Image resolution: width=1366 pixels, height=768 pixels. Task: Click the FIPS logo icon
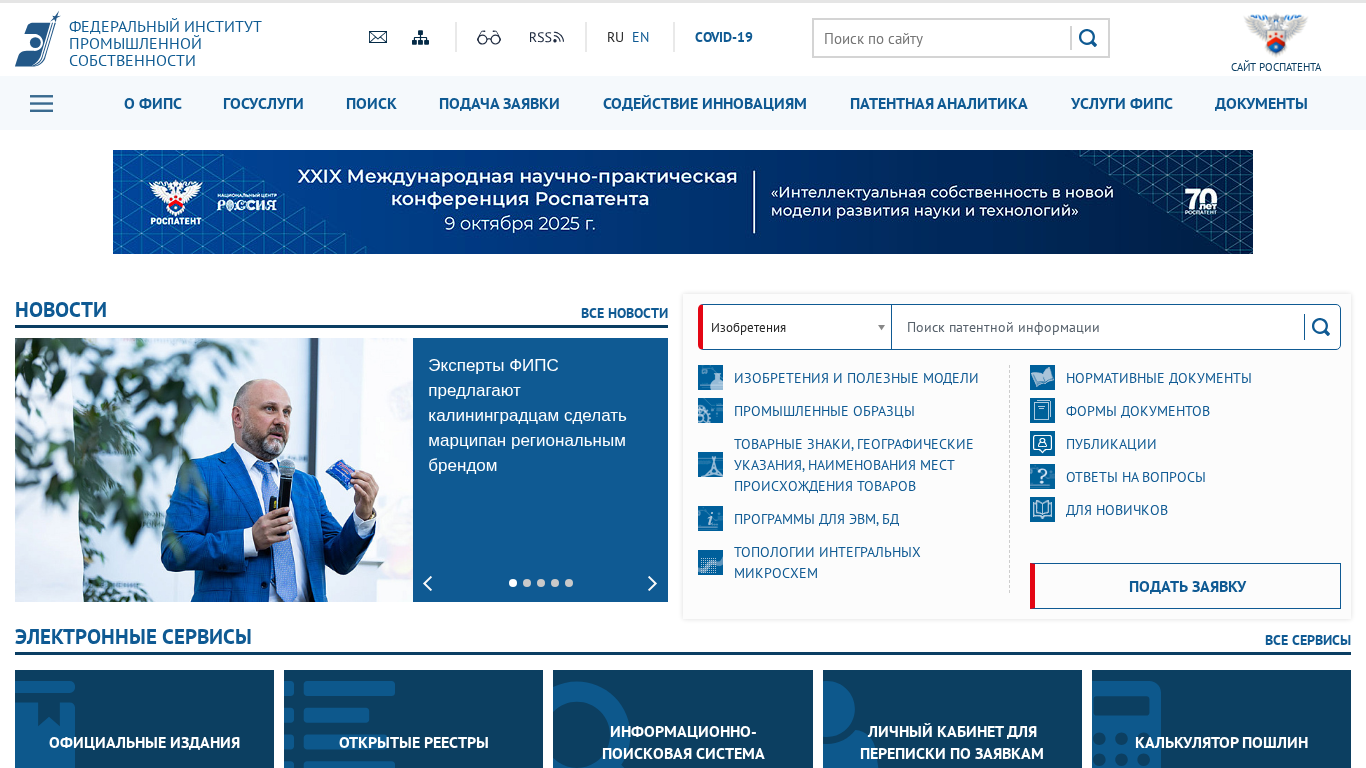[37, 40]
